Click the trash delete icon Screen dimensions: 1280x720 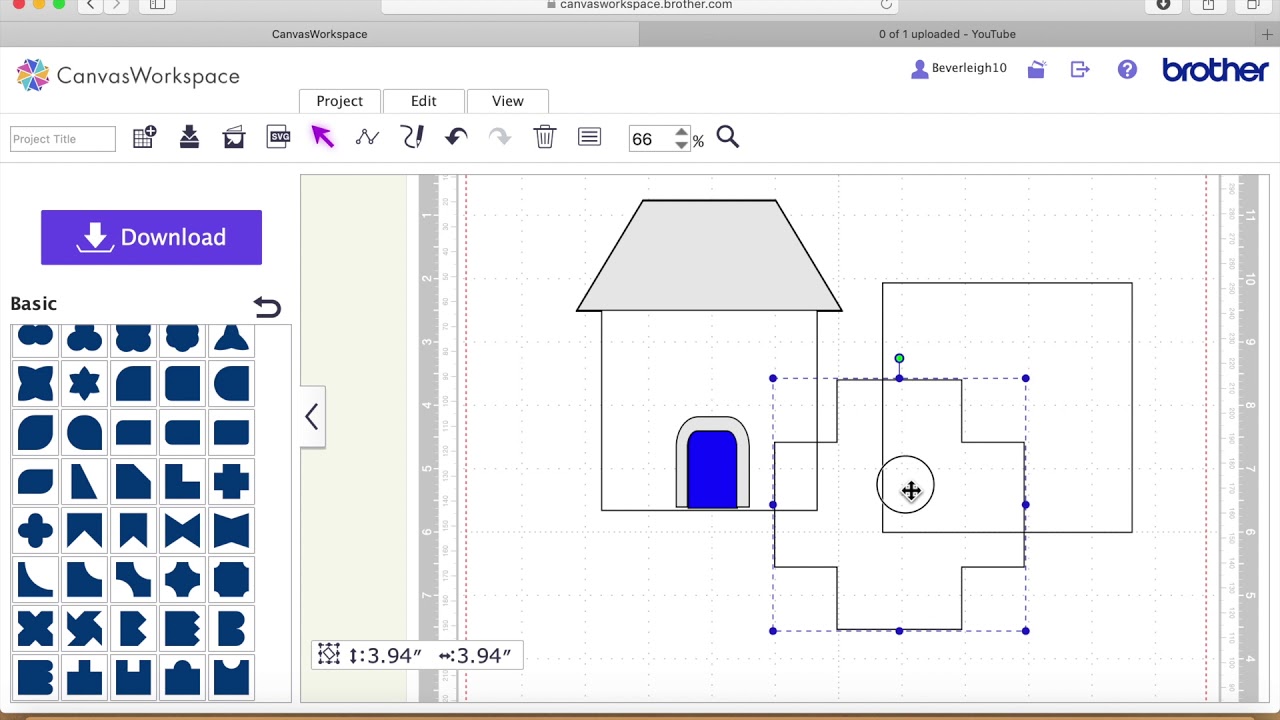[544, 137]
